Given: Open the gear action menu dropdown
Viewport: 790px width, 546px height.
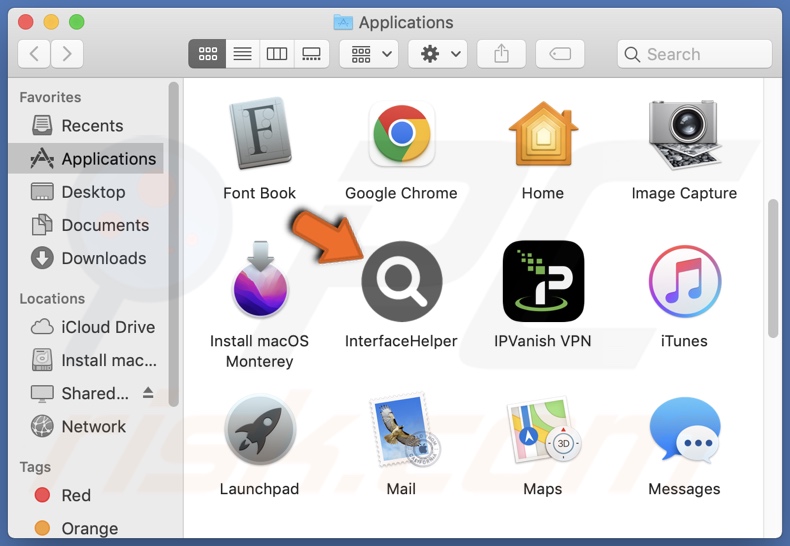Looking at the screenshot, I should pos(438,54).
